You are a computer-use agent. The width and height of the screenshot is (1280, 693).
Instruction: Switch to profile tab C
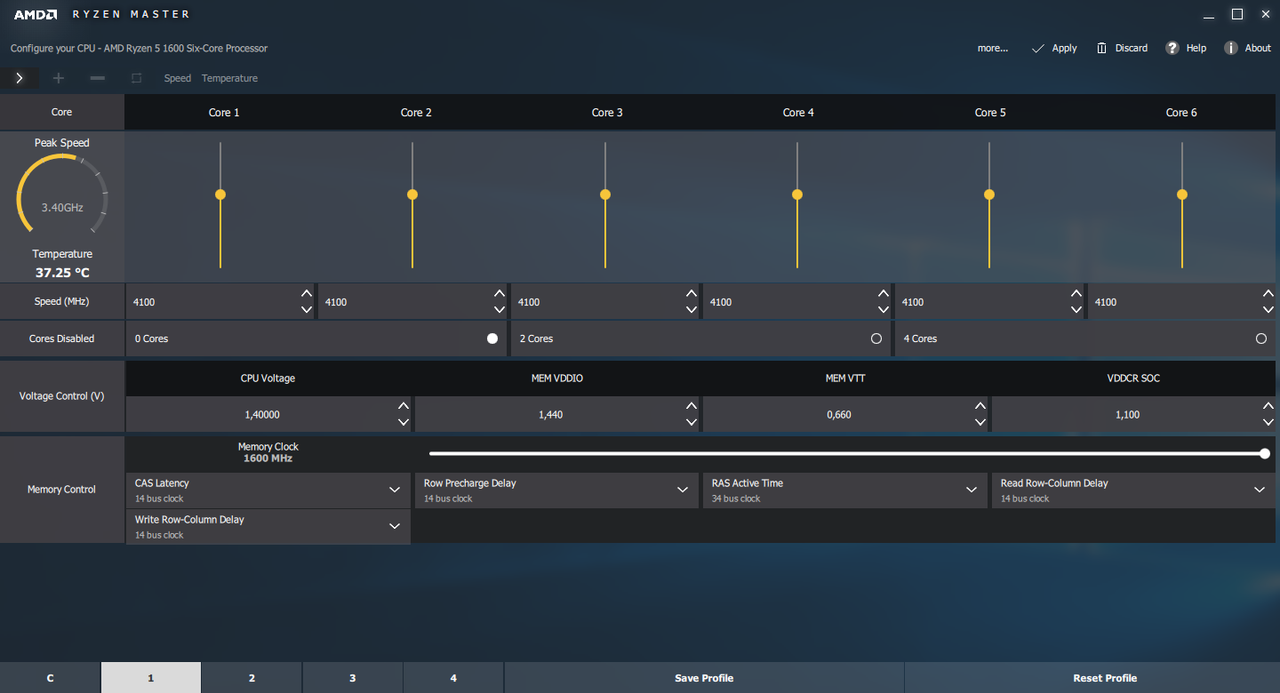[x=50, y=678]
